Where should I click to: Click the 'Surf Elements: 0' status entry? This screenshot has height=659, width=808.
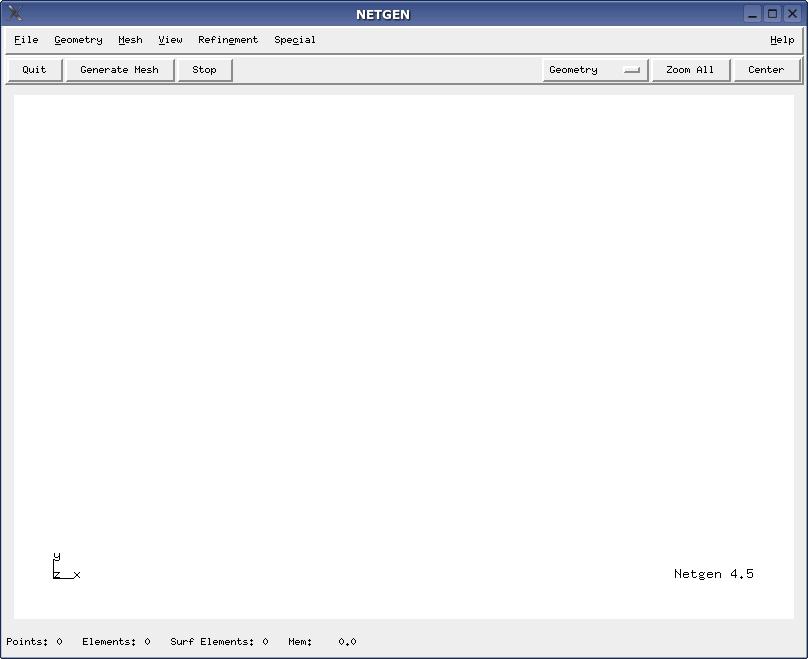click(x=220, y=641)
